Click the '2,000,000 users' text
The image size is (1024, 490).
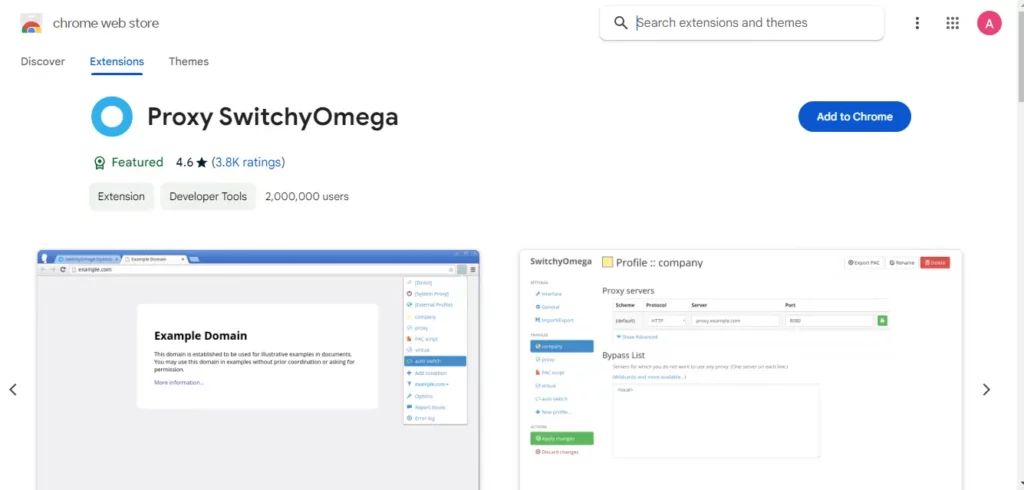[307, 196]
